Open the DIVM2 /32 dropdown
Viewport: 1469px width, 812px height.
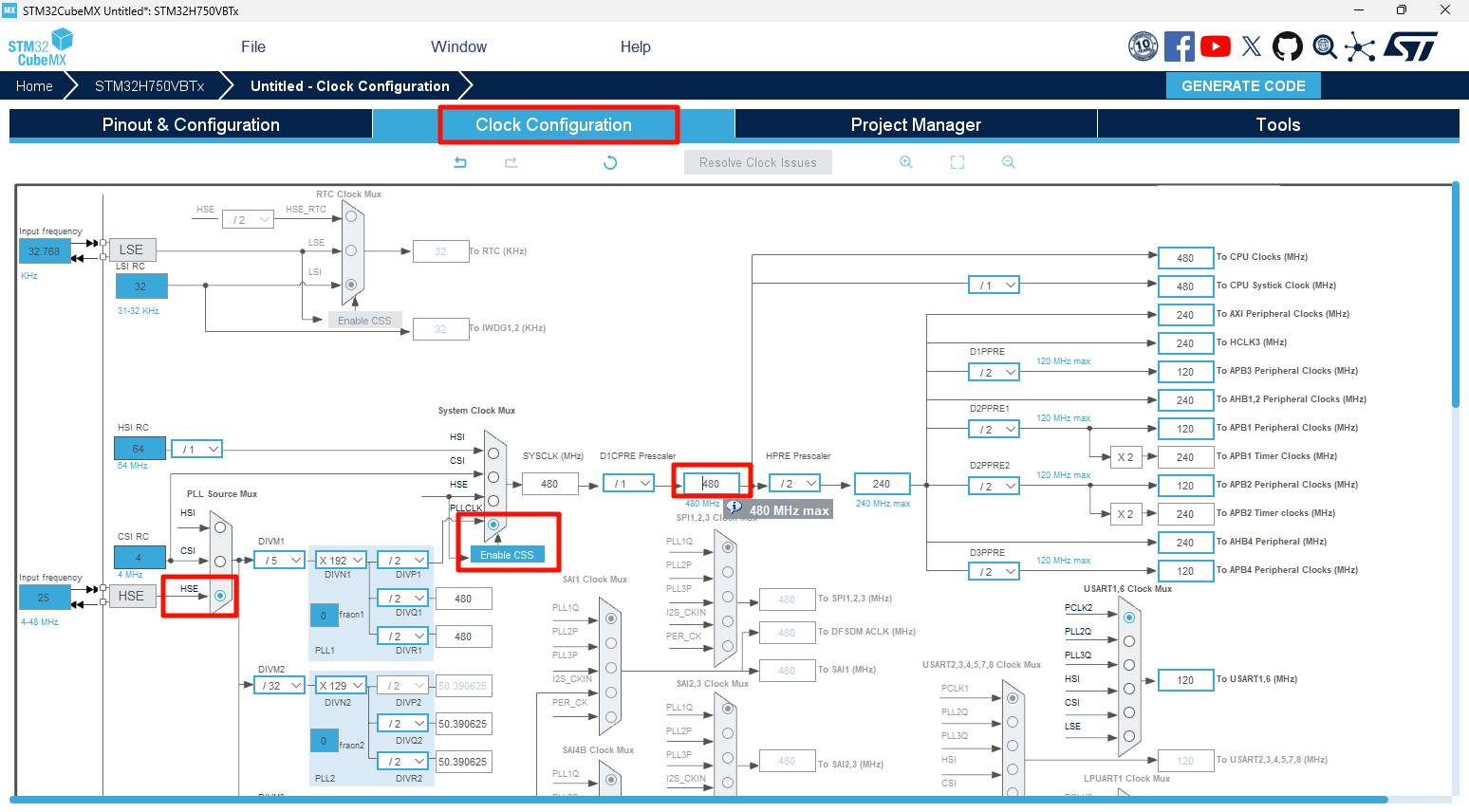[280, 685]
